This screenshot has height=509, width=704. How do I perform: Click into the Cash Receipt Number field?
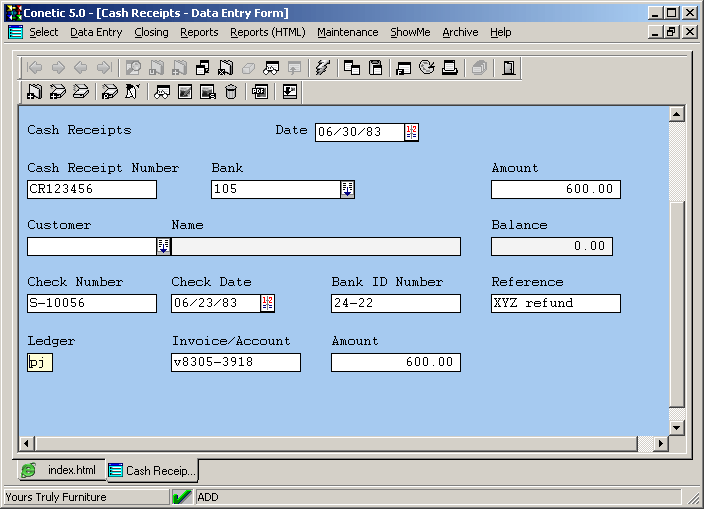tap(92, 189)
